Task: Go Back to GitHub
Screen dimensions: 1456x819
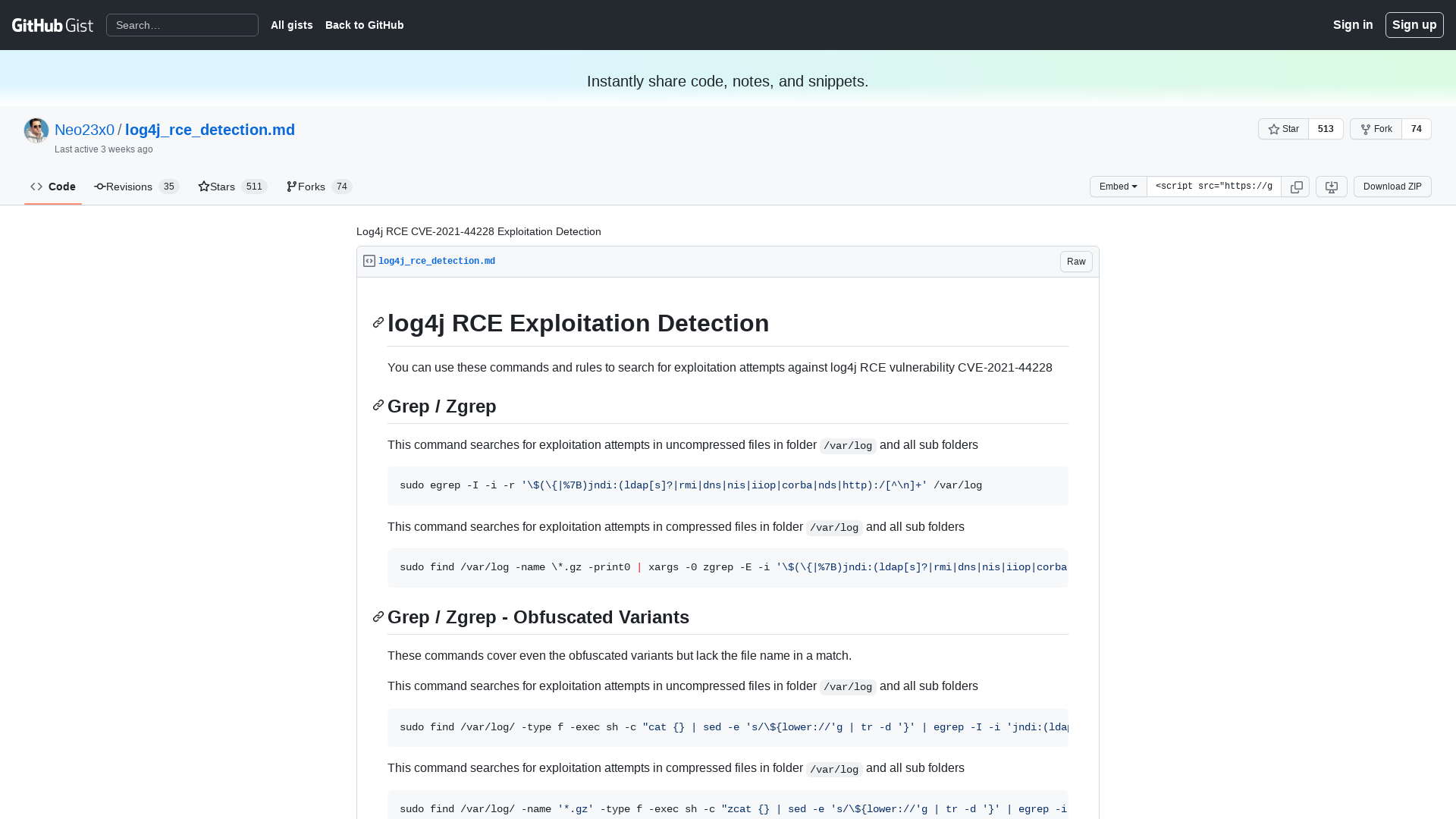Action: coord(365,25)
